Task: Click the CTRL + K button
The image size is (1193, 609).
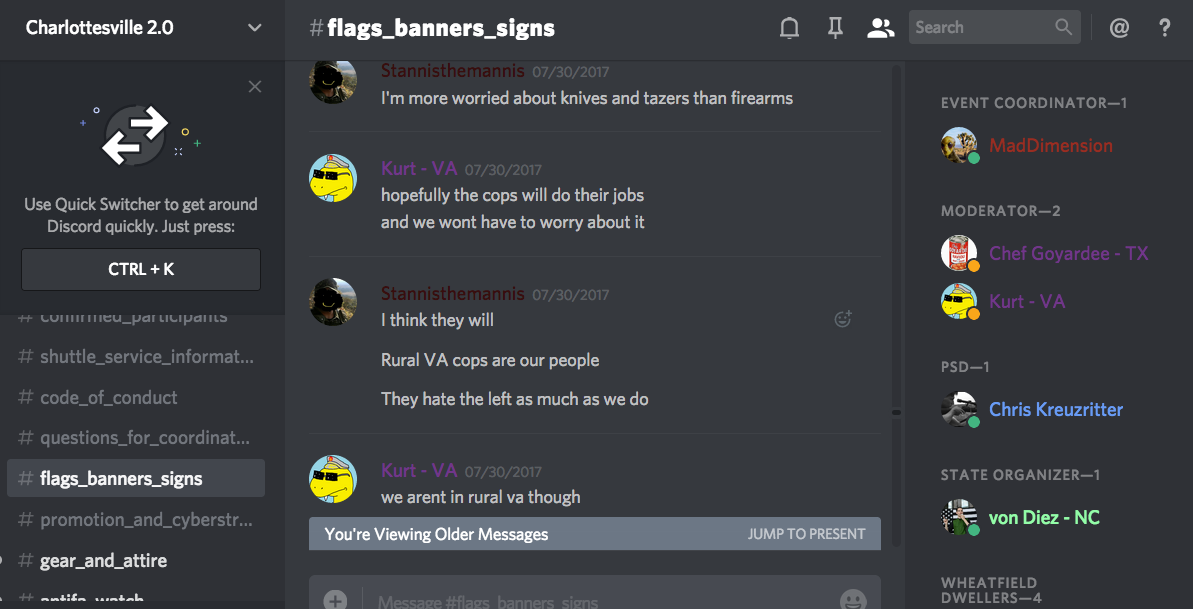Action: click(141, 269)
